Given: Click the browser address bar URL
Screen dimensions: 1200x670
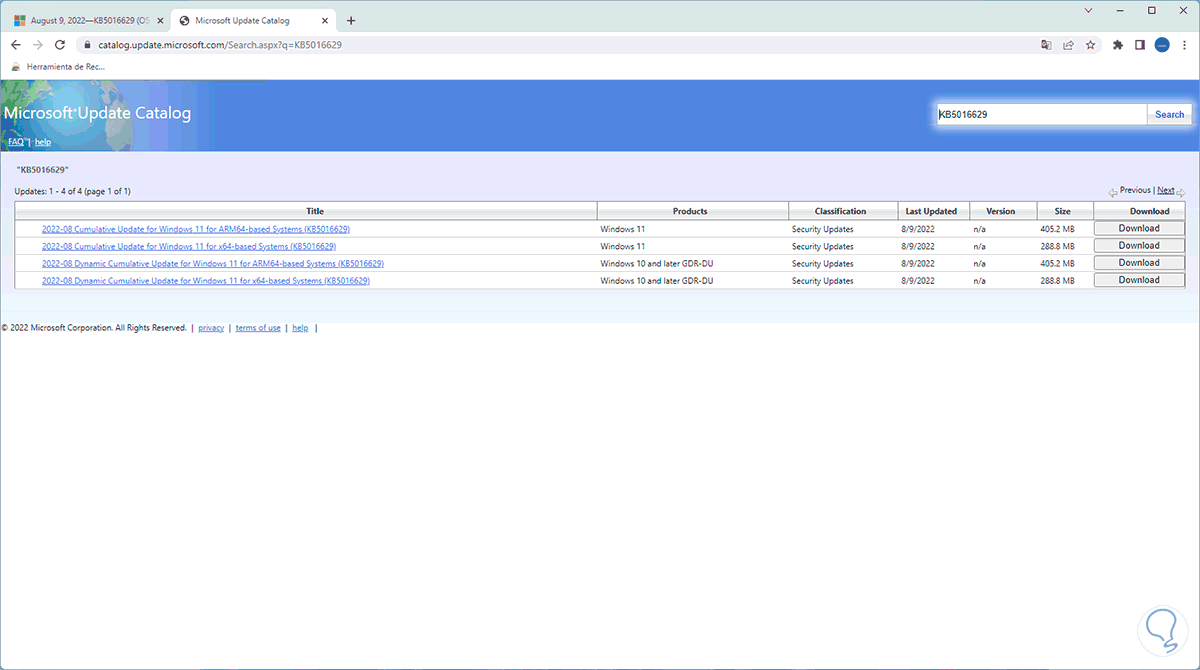Looking at the screenshot, I should click(x=222, y=45).
